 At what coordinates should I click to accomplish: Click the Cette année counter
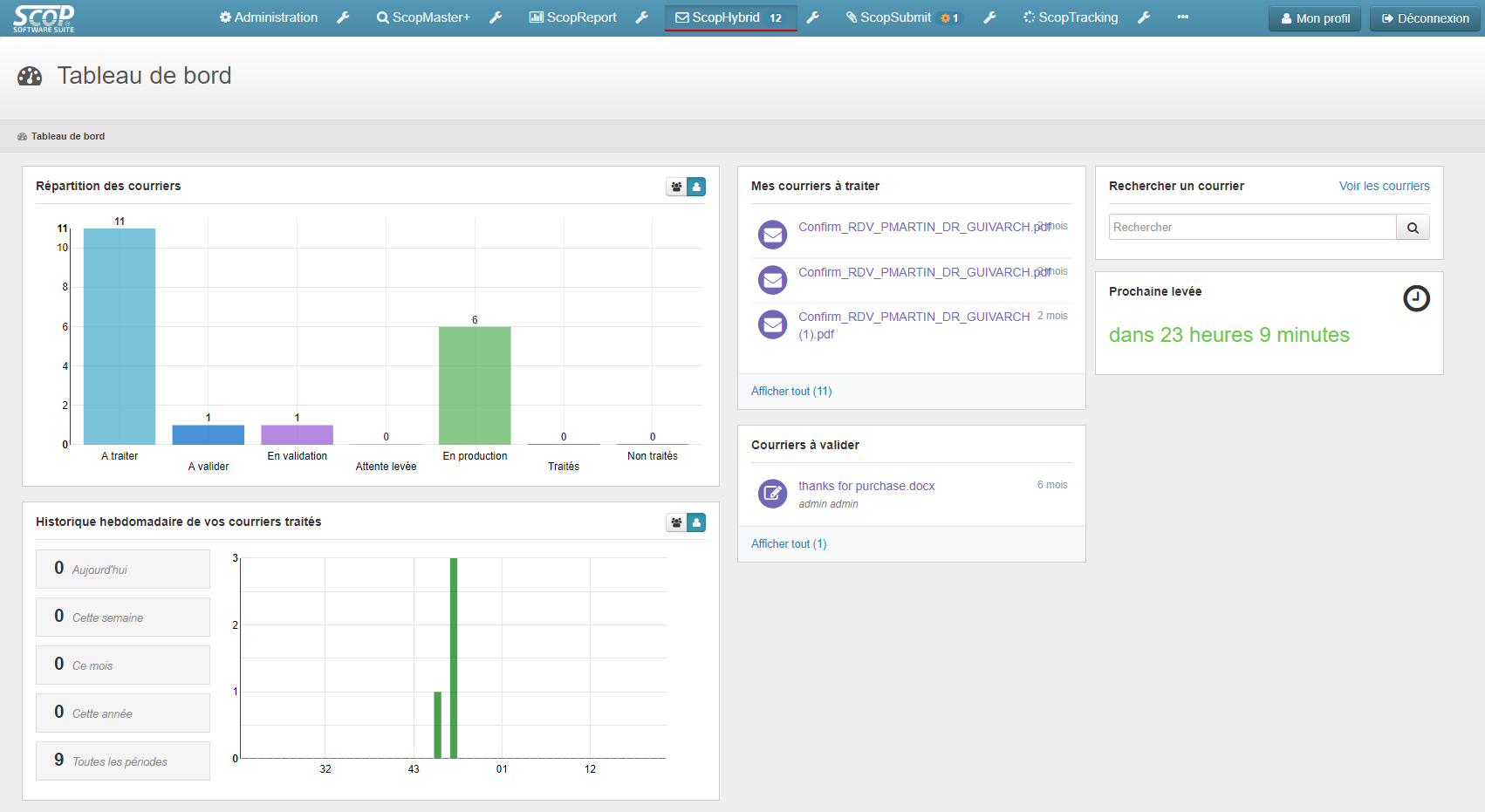click(123, 713)
